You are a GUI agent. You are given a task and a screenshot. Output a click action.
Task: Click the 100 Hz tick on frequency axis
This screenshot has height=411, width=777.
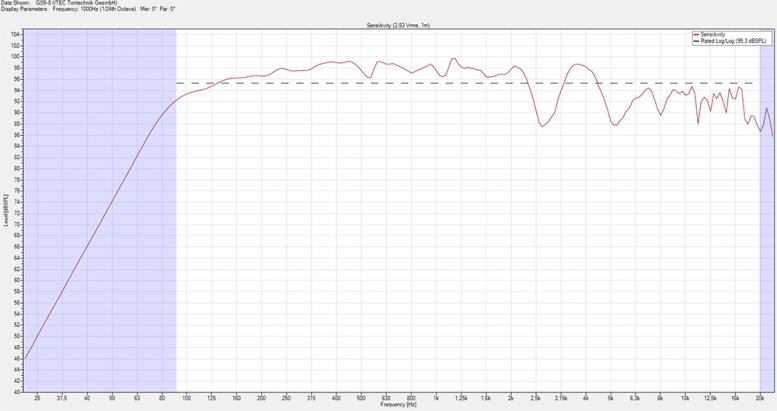(x=186, y=398)
